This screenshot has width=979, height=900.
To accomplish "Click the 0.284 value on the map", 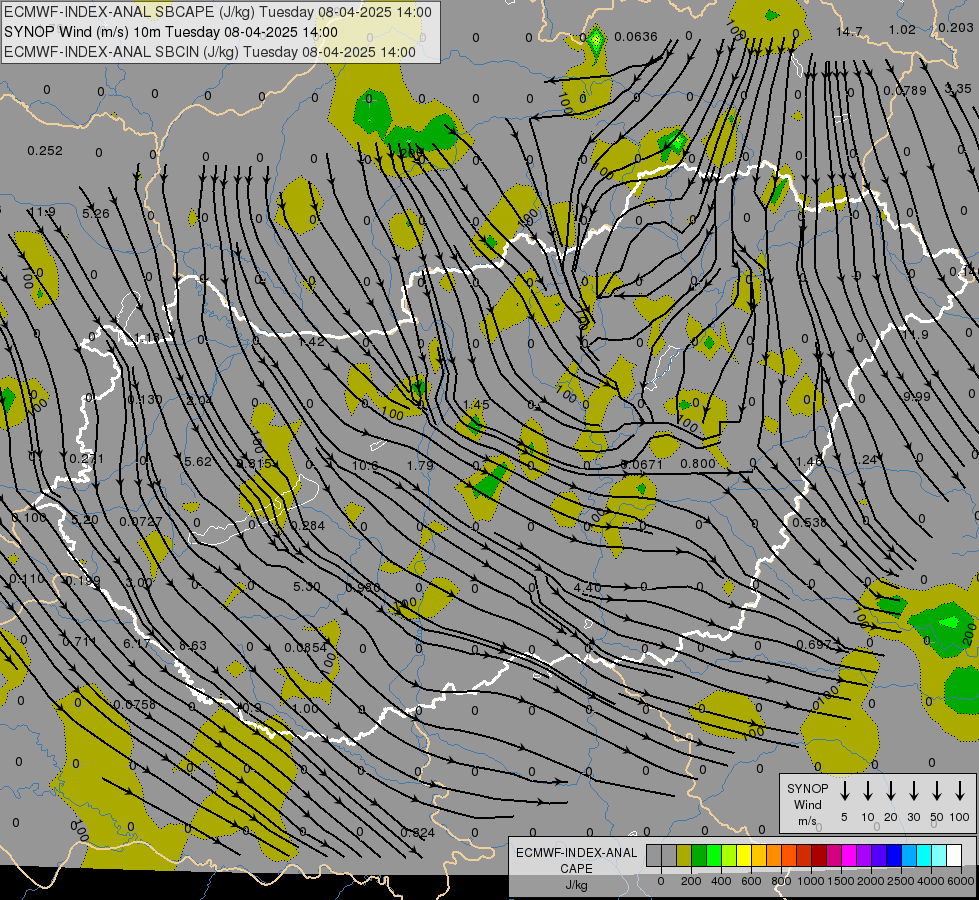I will point(308,526).
